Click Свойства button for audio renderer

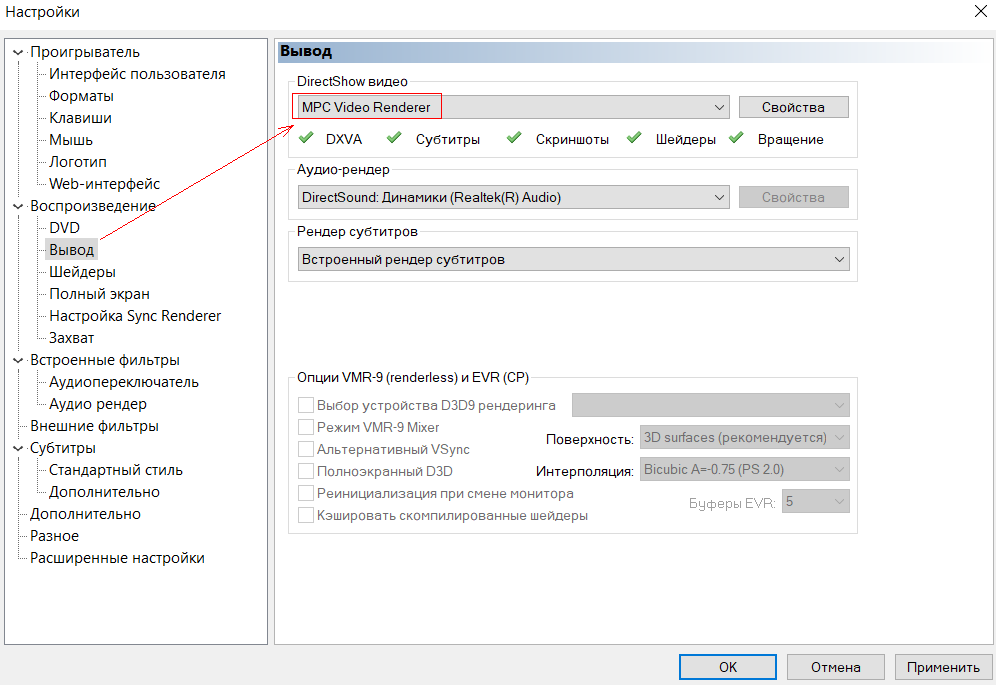pyautogui.click(x=793, y=197)
